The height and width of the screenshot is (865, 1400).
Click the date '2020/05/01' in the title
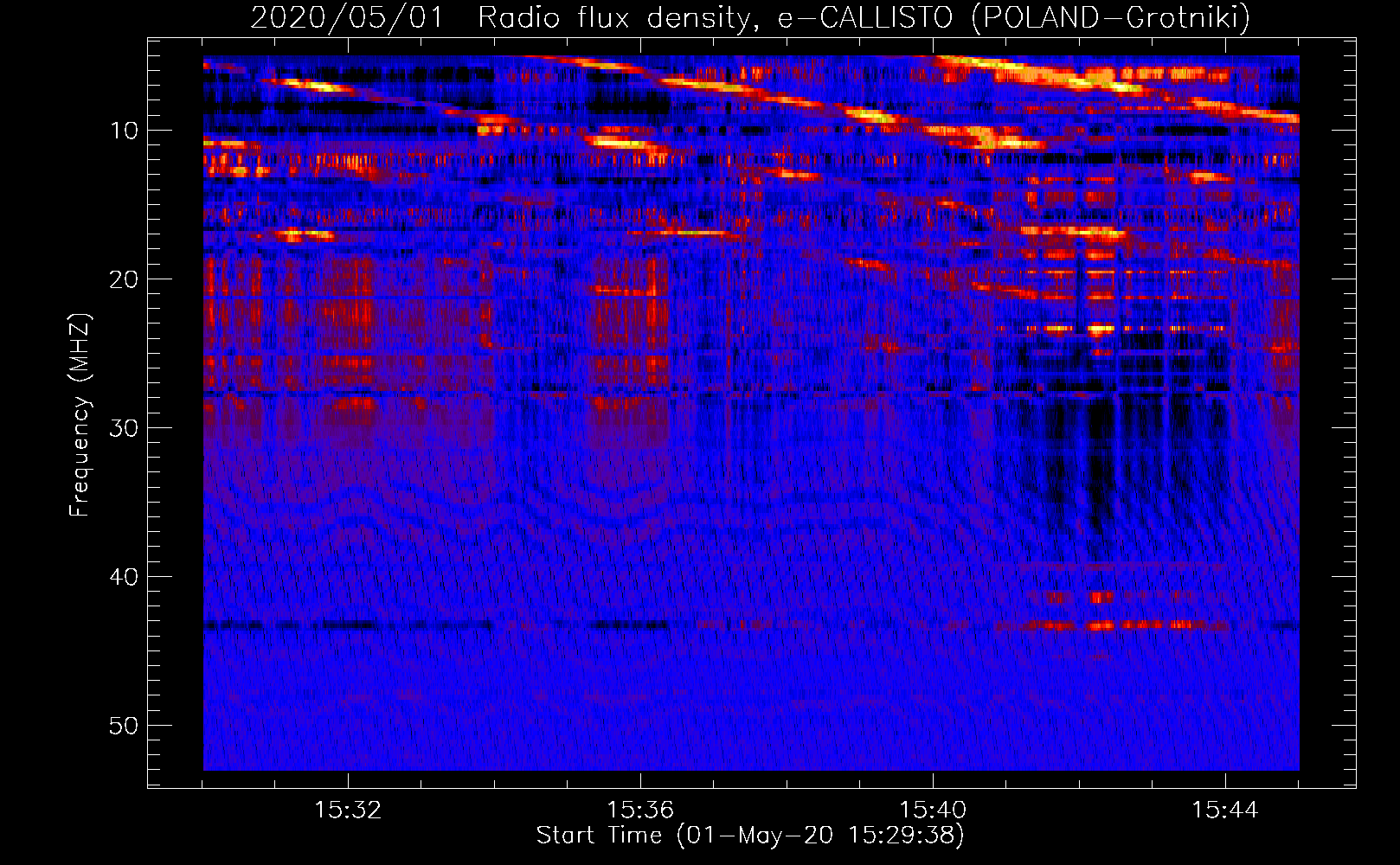347,17
